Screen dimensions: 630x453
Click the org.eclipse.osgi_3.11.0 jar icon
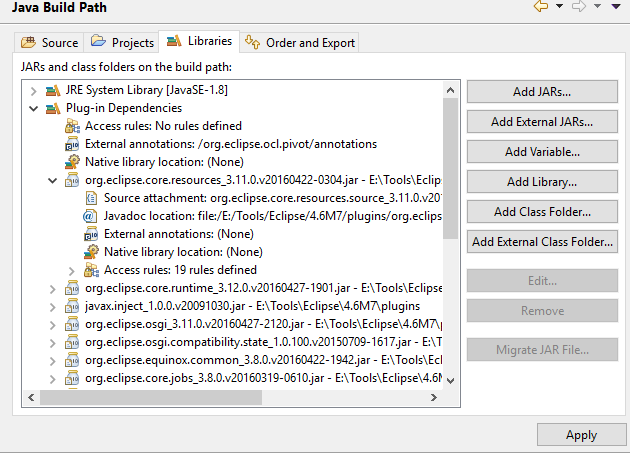(x=72, y=324)
